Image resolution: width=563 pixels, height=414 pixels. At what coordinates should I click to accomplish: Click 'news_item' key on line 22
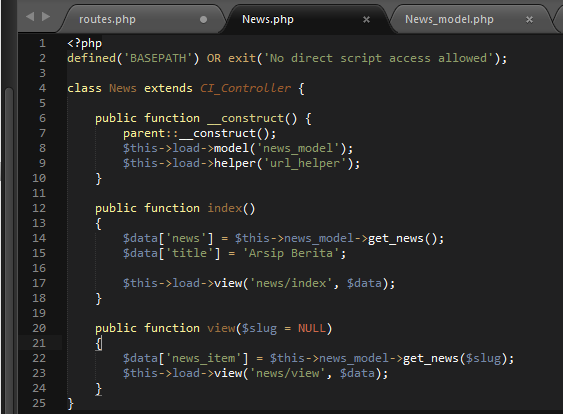pyautogui.click(x=203, y=358)
